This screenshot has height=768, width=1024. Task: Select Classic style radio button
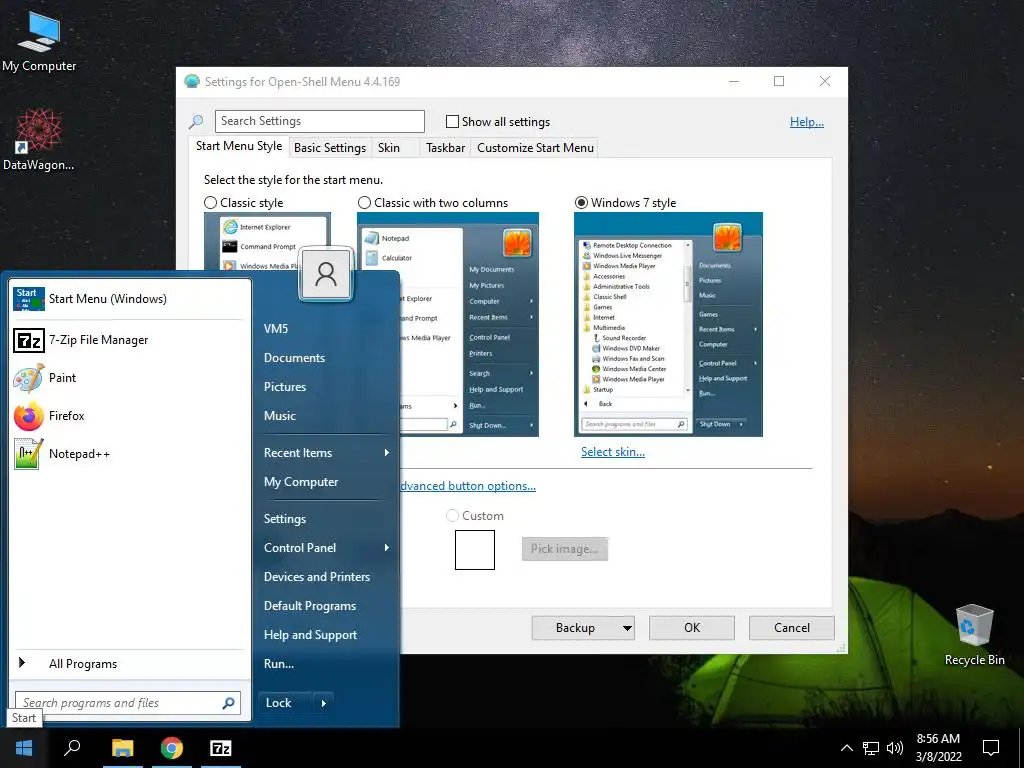pos(210,203)
